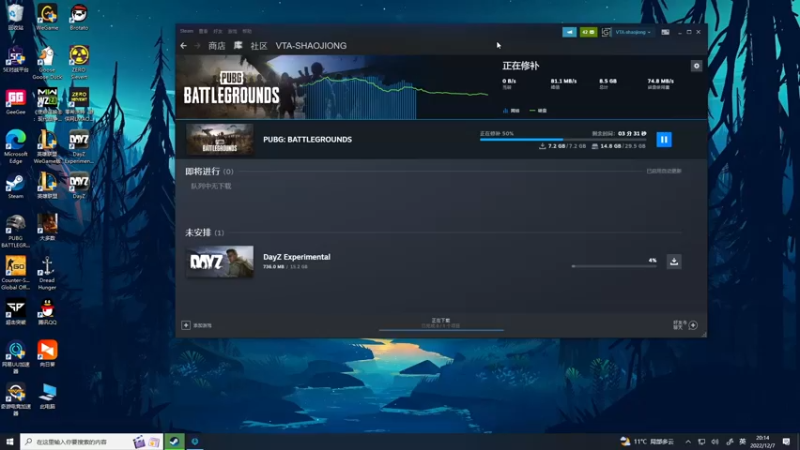
Task: Go back with the Steam back arrow
Action: pyautogui.click(x=184, y=46)
